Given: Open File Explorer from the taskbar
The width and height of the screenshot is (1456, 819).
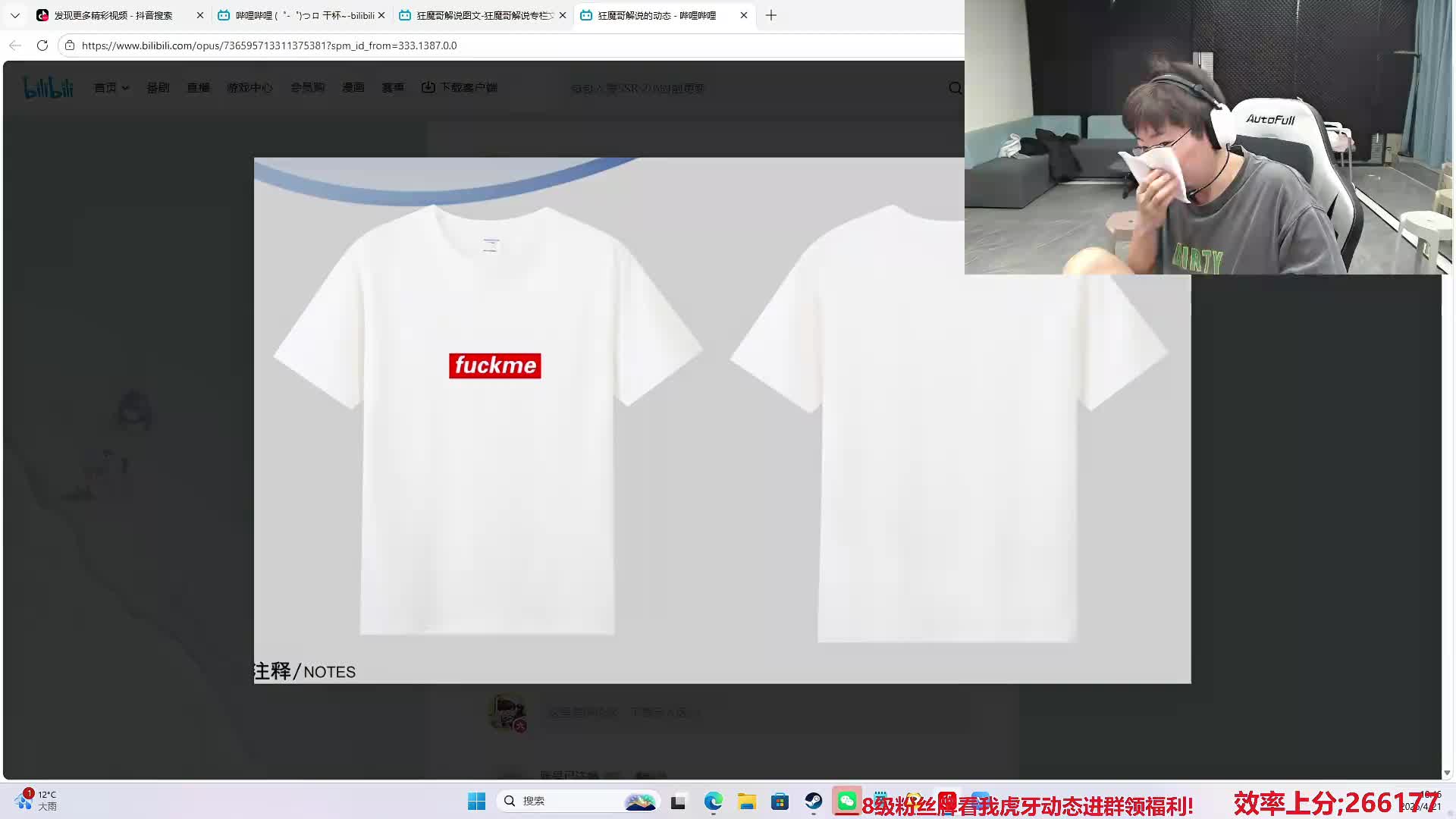Looking at the screenshot, I should 747,801.
